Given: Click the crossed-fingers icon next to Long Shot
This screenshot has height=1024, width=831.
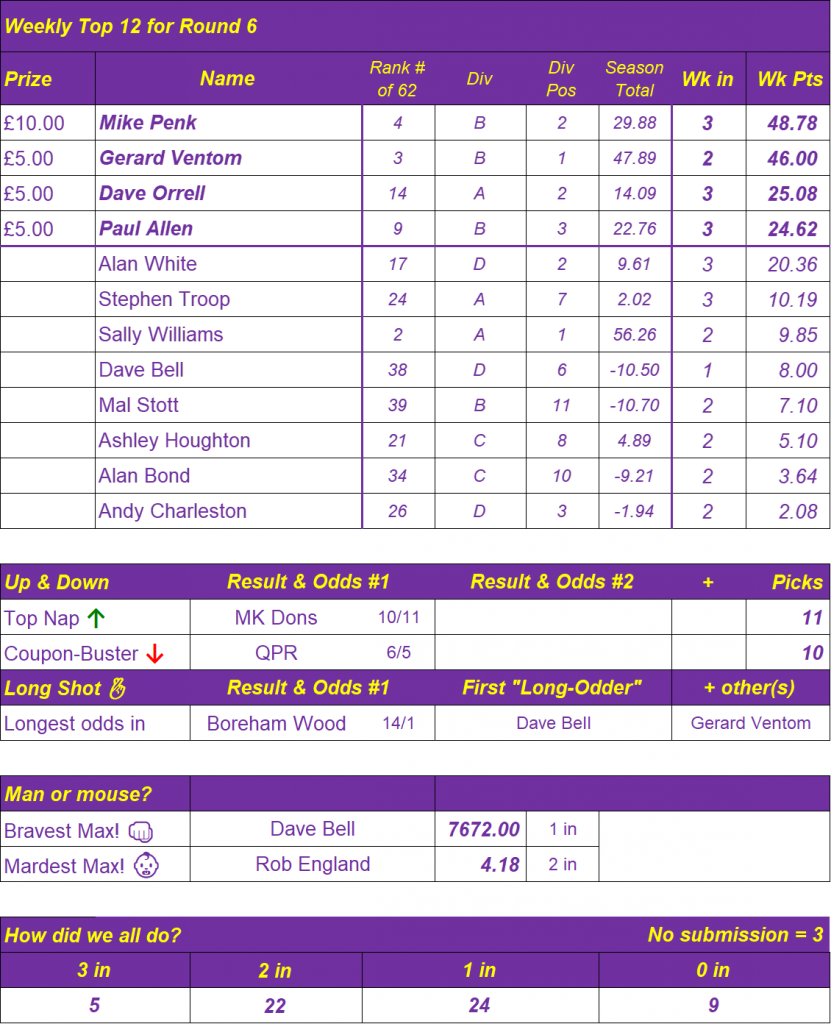Looking at the screenshot, I should (118, 688).
